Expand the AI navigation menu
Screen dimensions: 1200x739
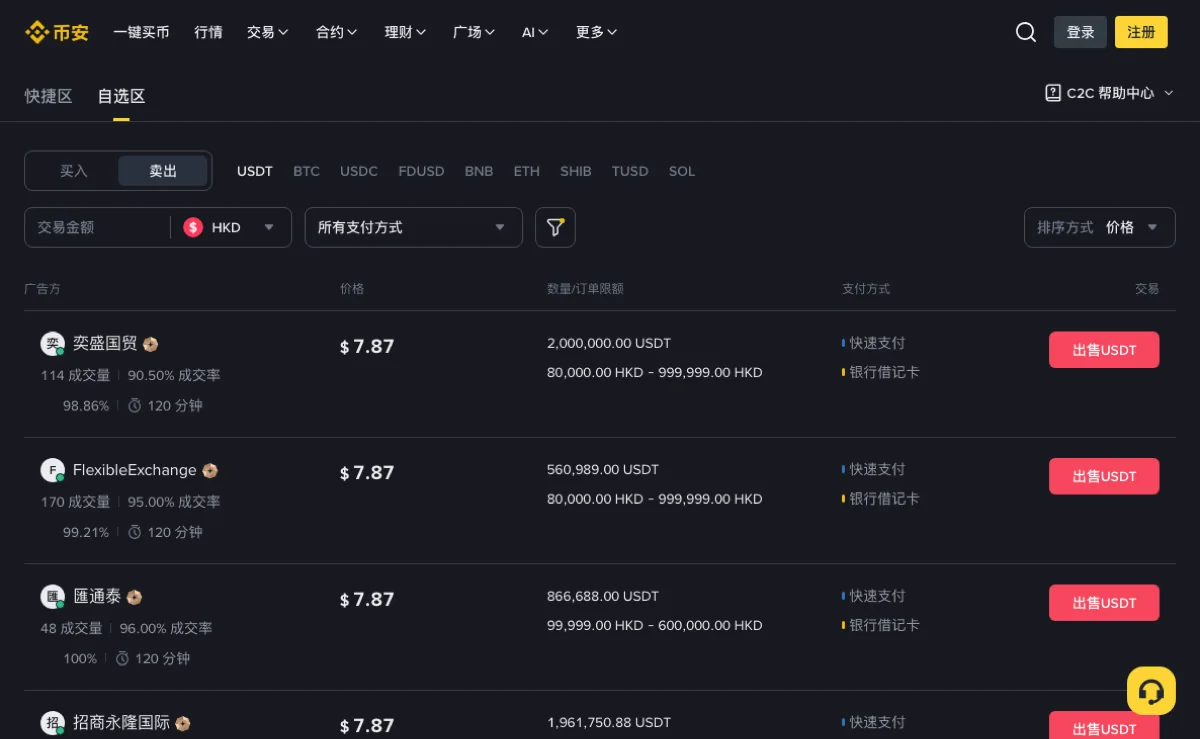coord(535,32)
